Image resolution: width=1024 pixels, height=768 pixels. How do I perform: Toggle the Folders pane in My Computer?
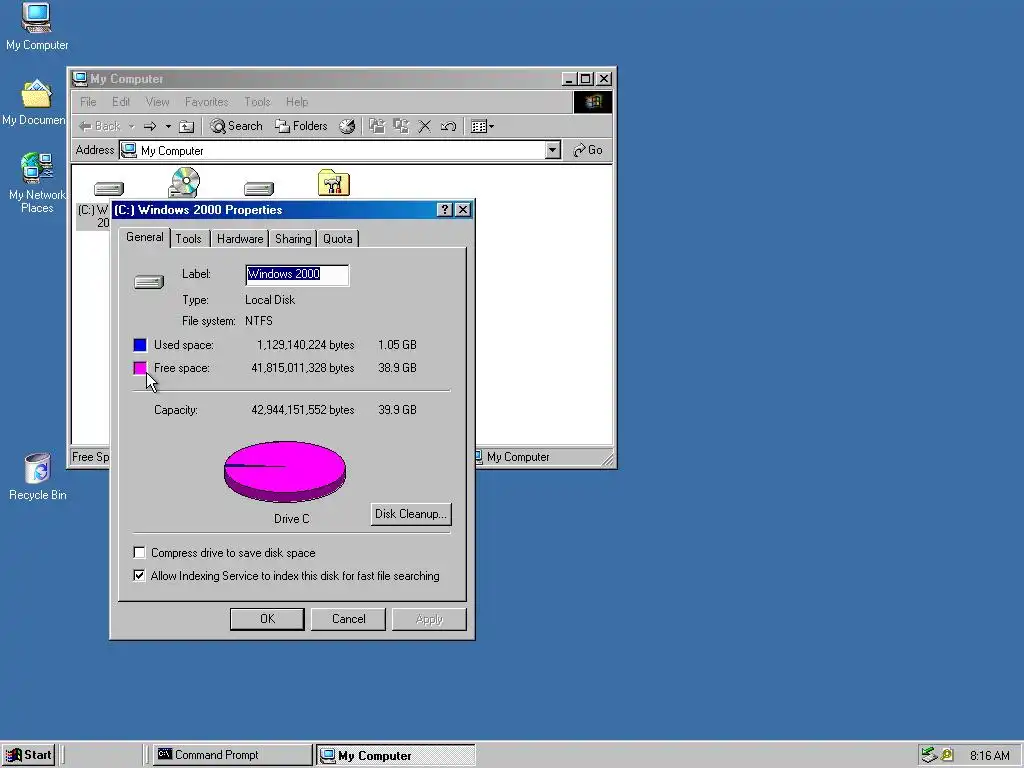point(301,126)
